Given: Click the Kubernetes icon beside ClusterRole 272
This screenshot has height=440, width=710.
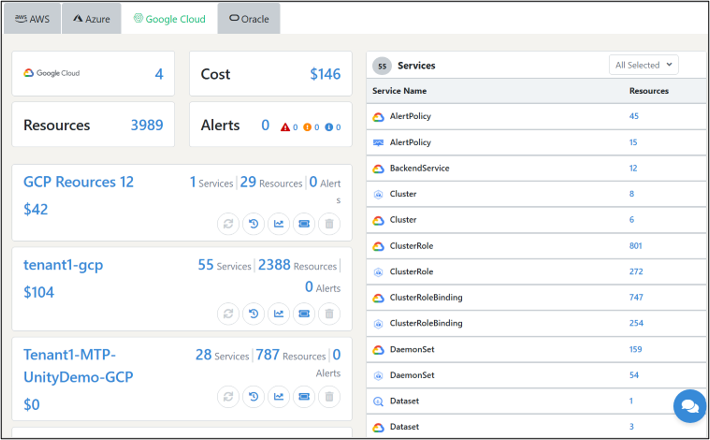Looking at the screenshot, I should pyautogui.click(x=378, y=272).
